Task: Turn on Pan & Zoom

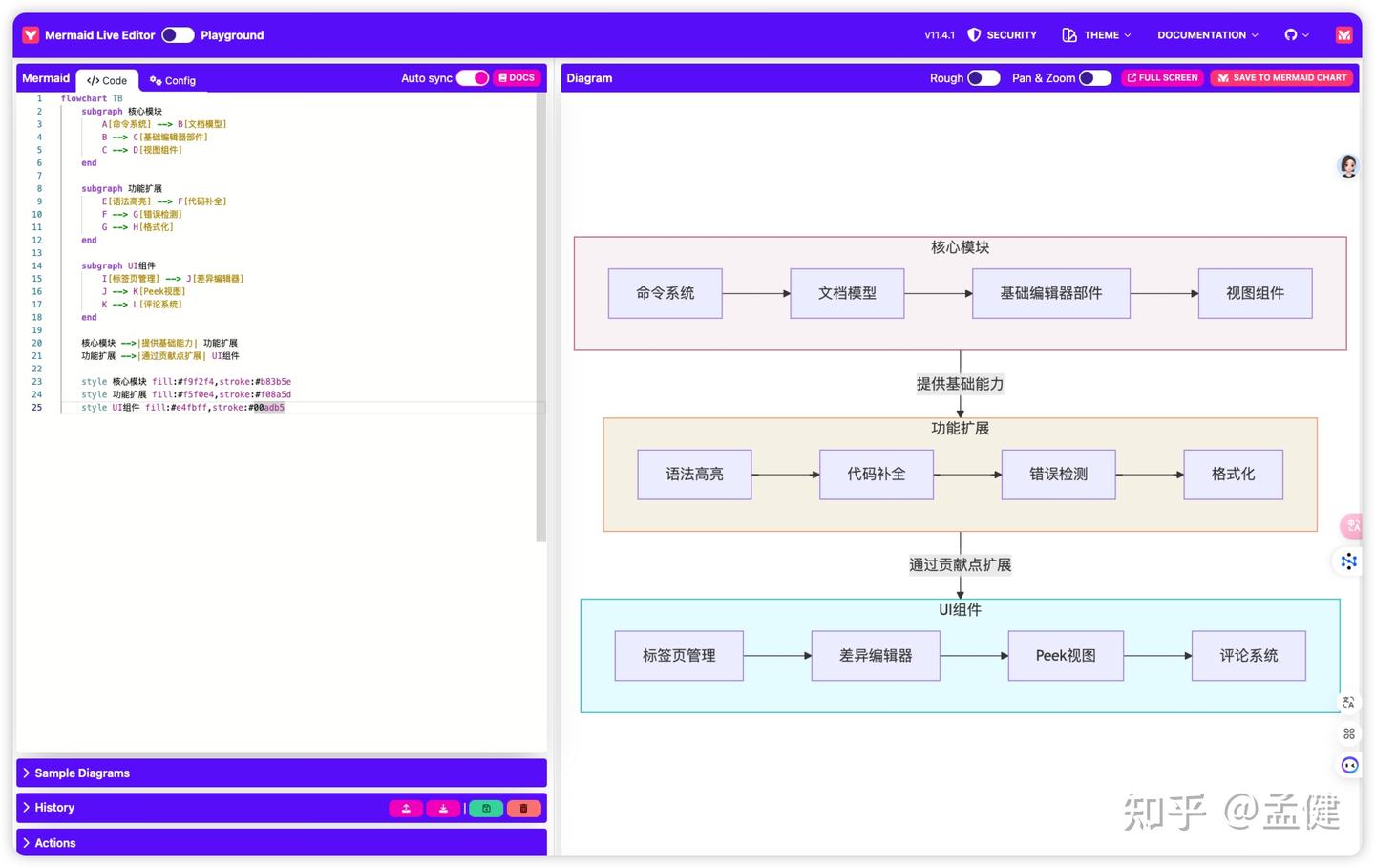Action: (1094, 77)
